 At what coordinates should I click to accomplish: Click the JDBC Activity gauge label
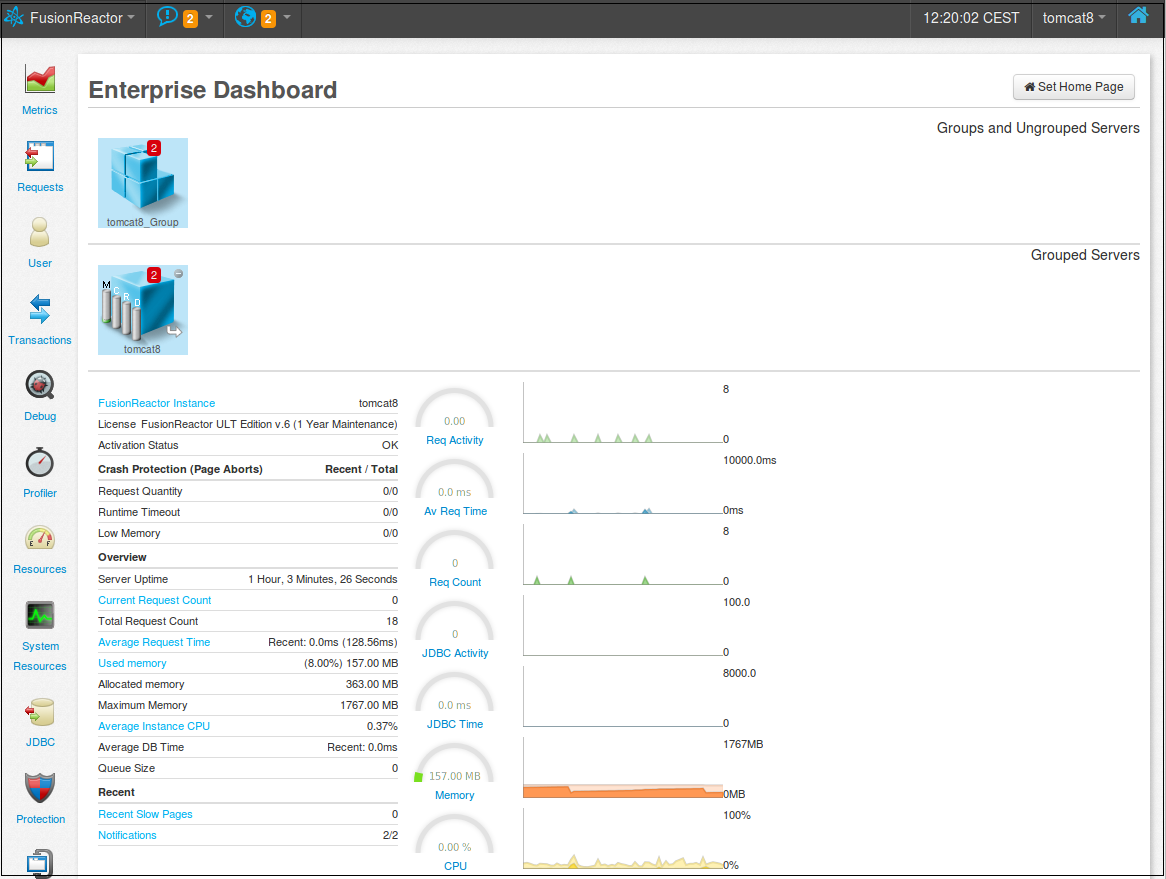[455, 653]
